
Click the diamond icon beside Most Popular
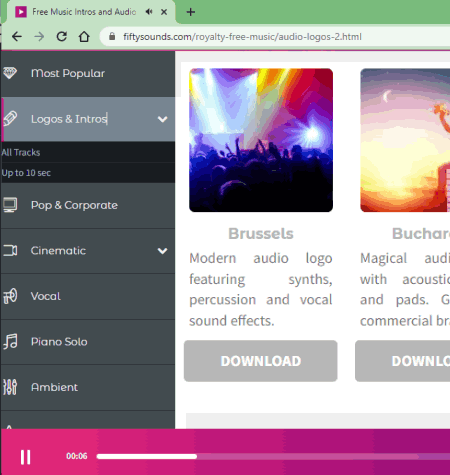click(10, 73)
